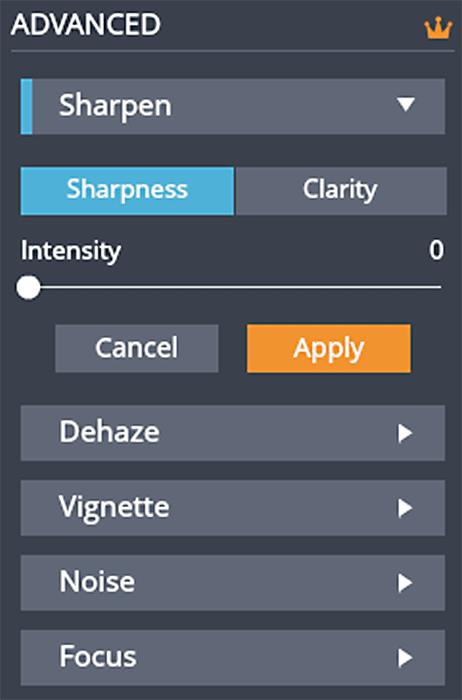The image size is (462, 700).
Task: Expand the Focus section
Action: pos(233,658)
